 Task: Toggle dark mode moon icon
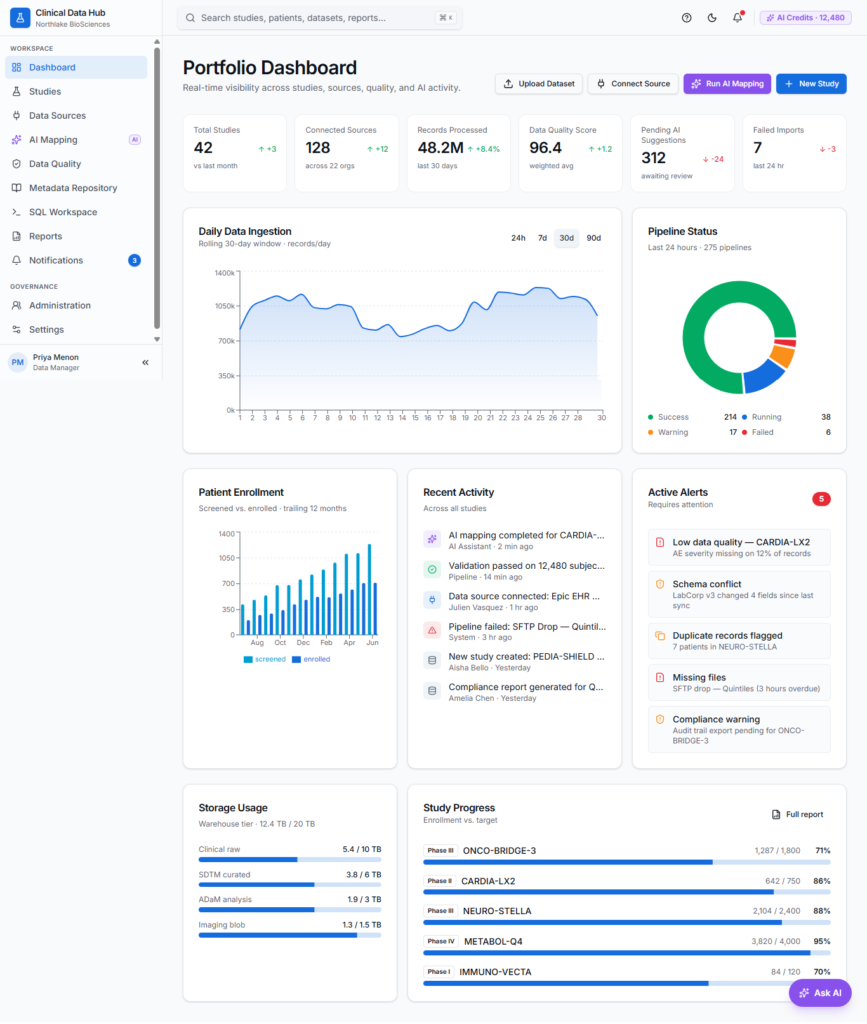coord(712,18)
